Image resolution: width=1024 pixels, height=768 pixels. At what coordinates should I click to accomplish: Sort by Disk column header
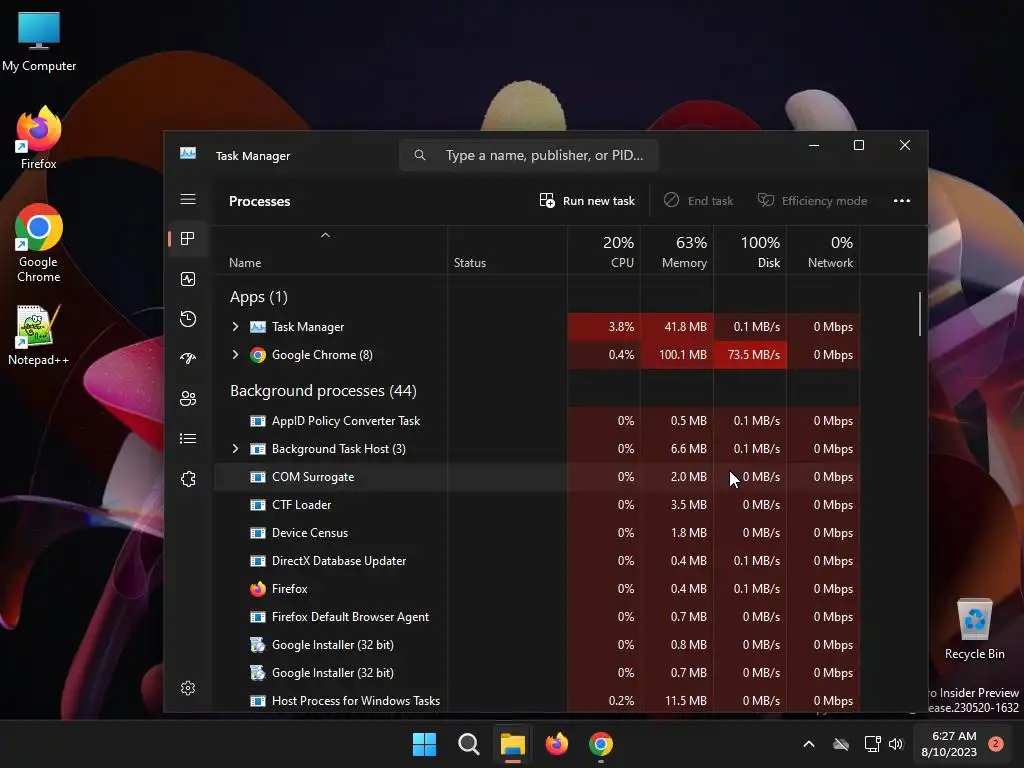click(750, 251)
